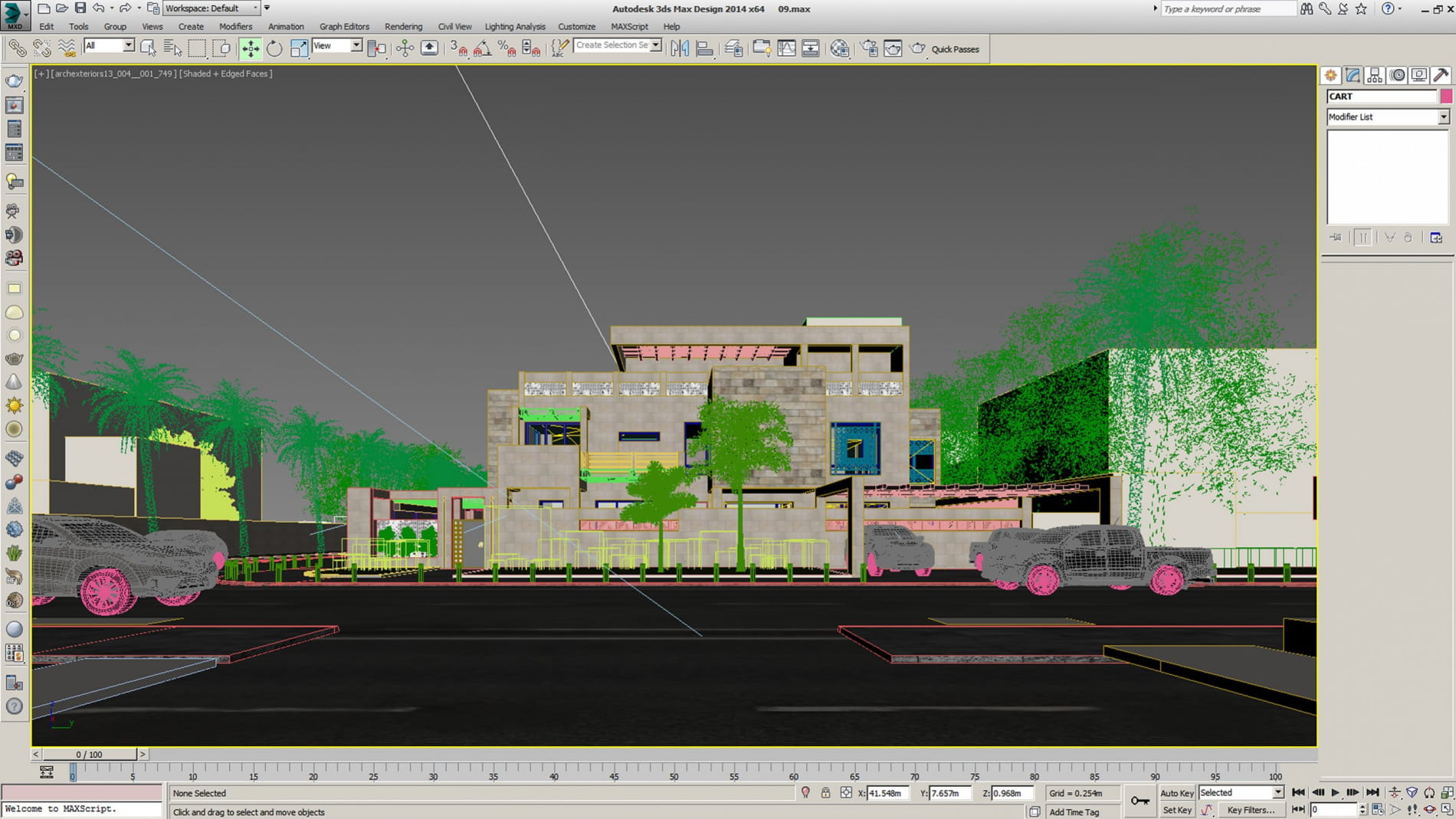This screenshot has width=1456, height=819.
Task: Click the Edit Named Selection Sets icon
Action: (x=560, y=48)
